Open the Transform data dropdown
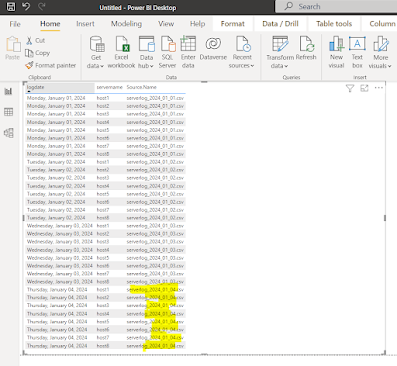 280,52
